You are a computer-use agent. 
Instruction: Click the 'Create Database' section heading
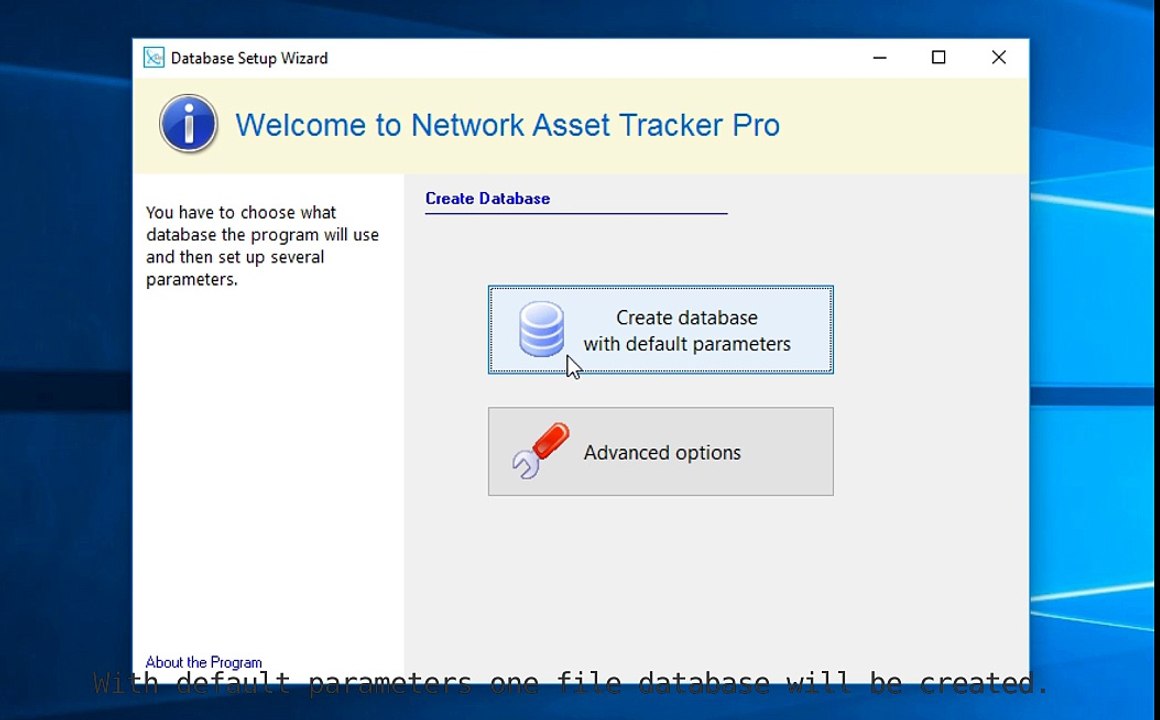click(x=488, y=198)
